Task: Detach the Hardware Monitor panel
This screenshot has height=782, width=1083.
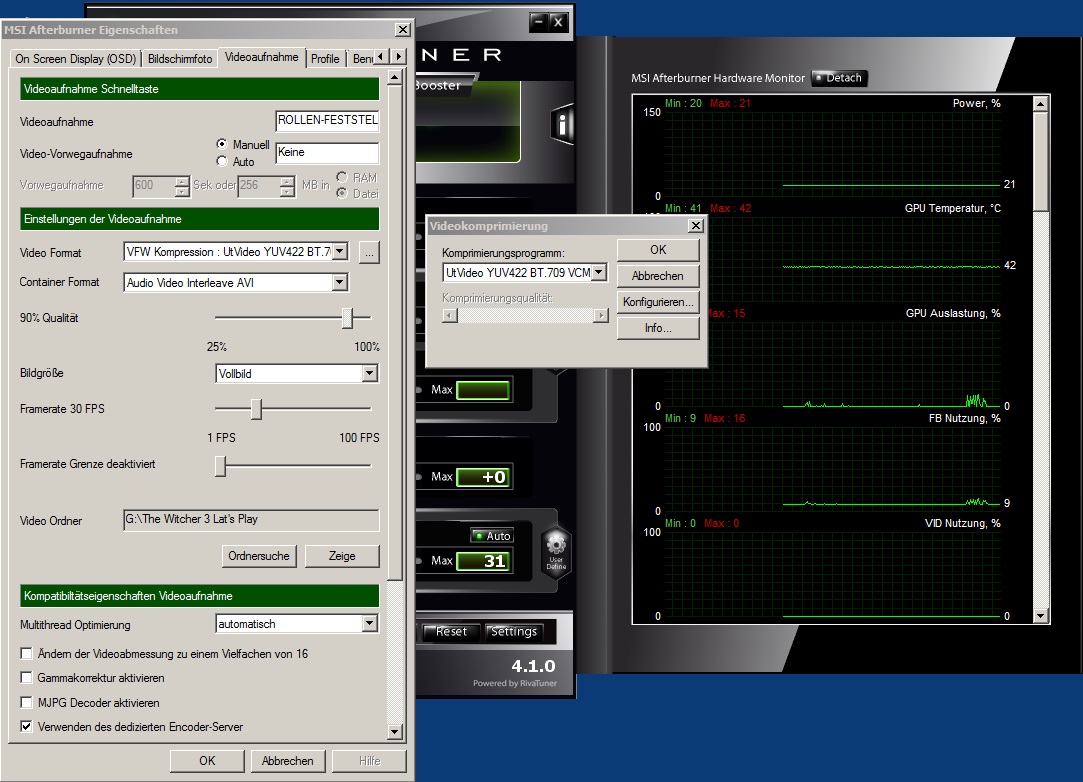Action: (839, 78)
